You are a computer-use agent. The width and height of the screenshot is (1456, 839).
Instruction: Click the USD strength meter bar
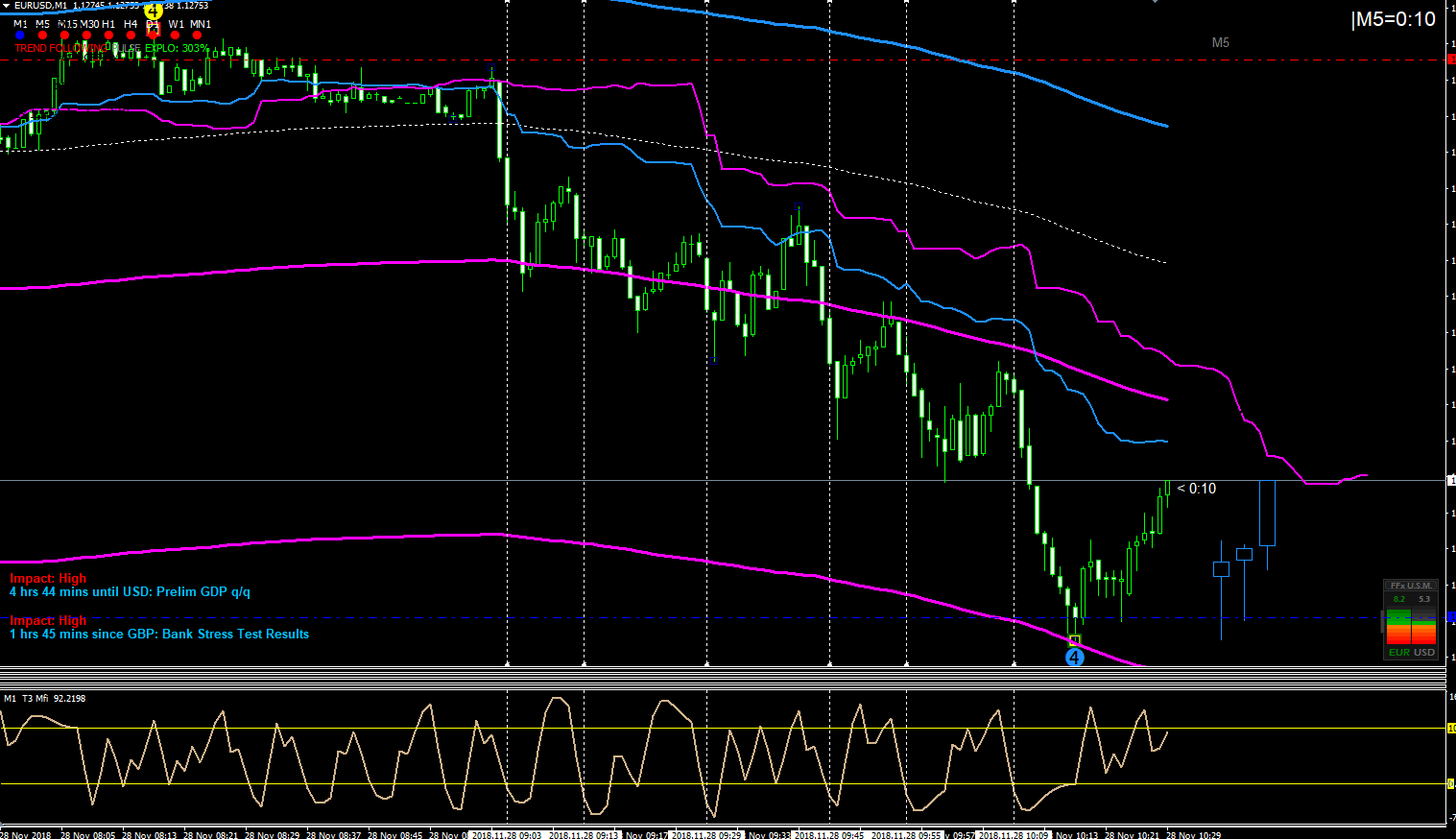(1424, 627)
